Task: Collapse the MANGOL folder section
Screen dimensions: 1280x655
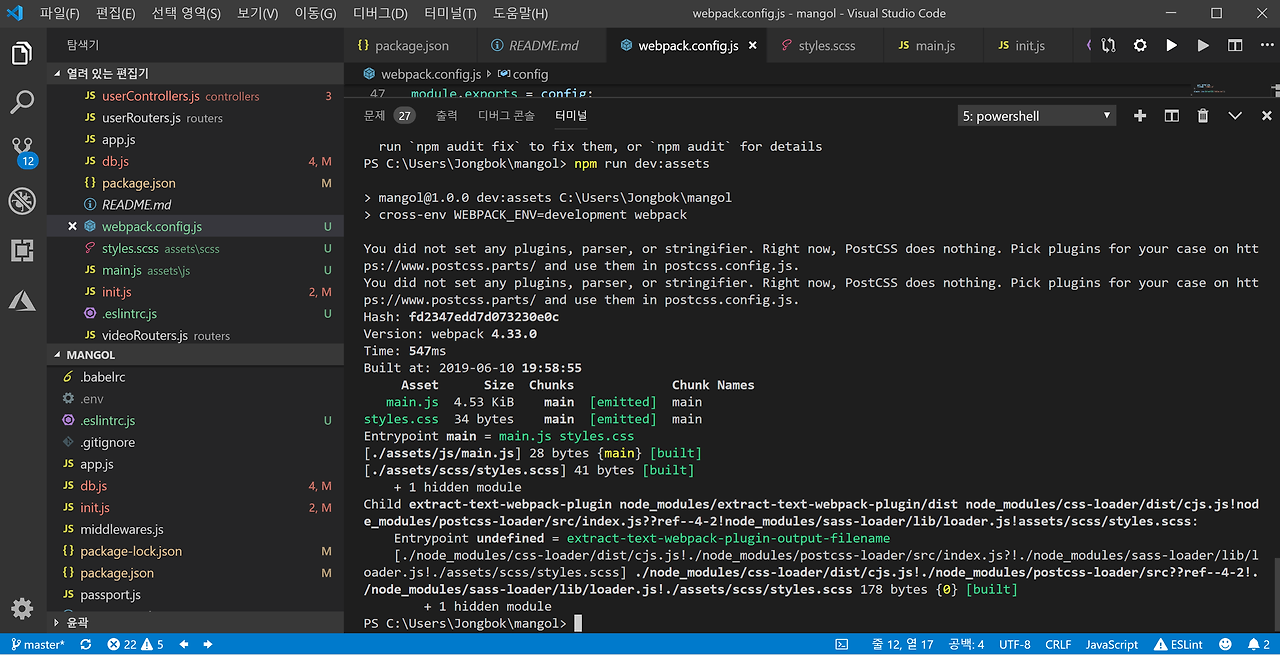Action: click(195, 355)
